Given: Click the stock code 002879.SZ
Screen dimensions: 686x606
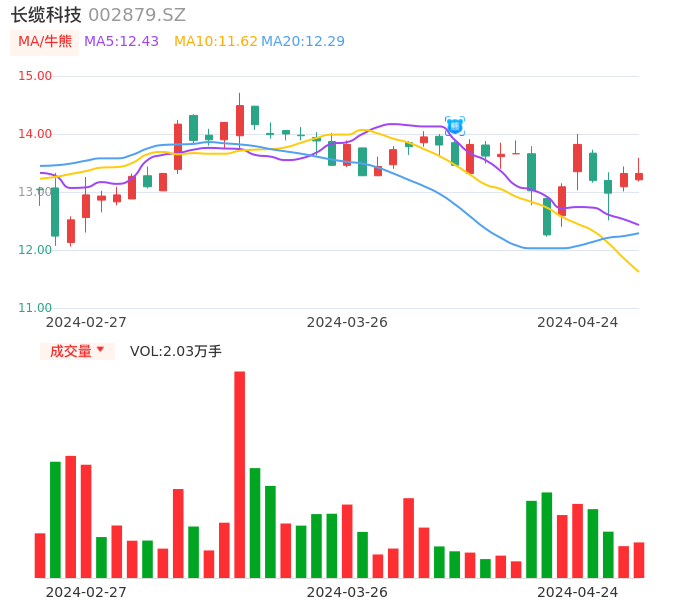Looking at the screenshot, I should (x=137, y=15).
